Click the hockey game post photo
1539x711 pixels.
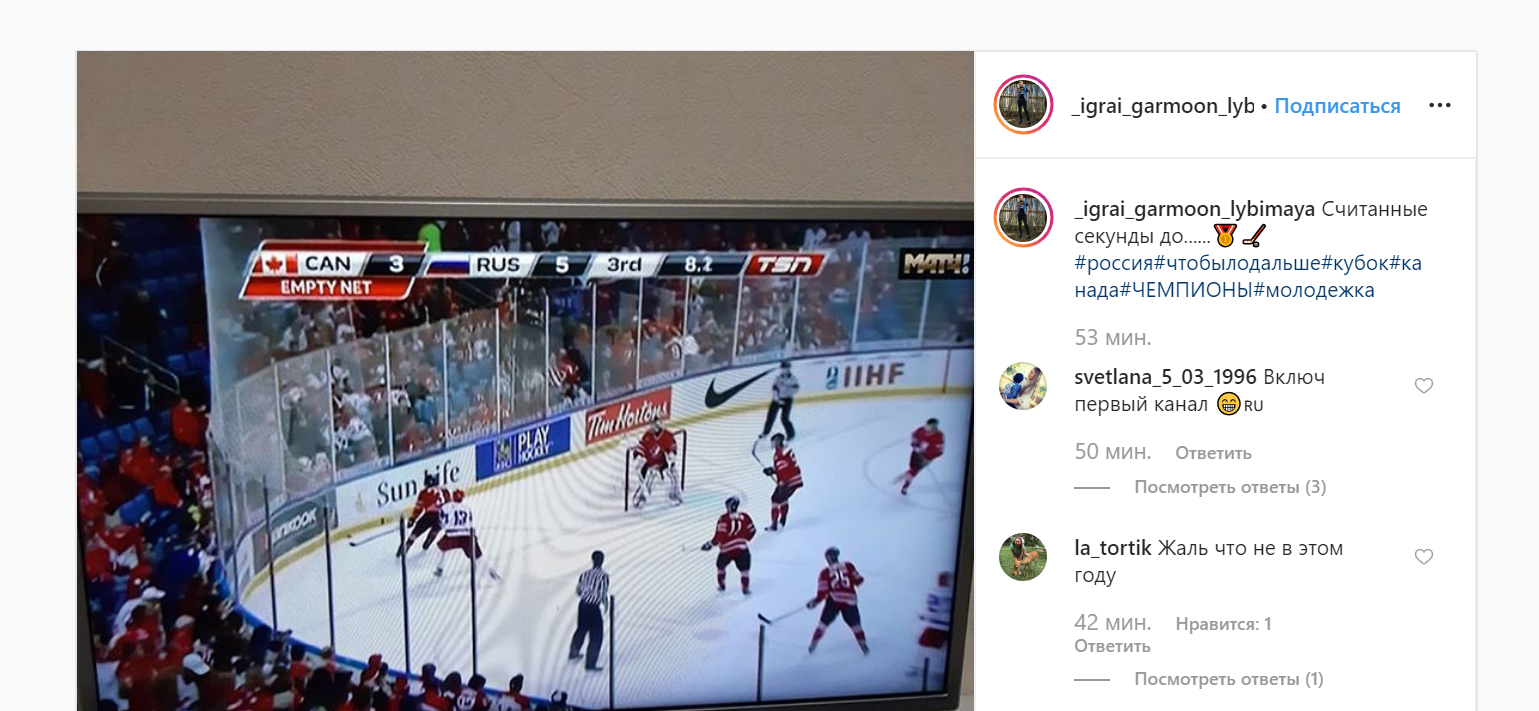(525, 381)
